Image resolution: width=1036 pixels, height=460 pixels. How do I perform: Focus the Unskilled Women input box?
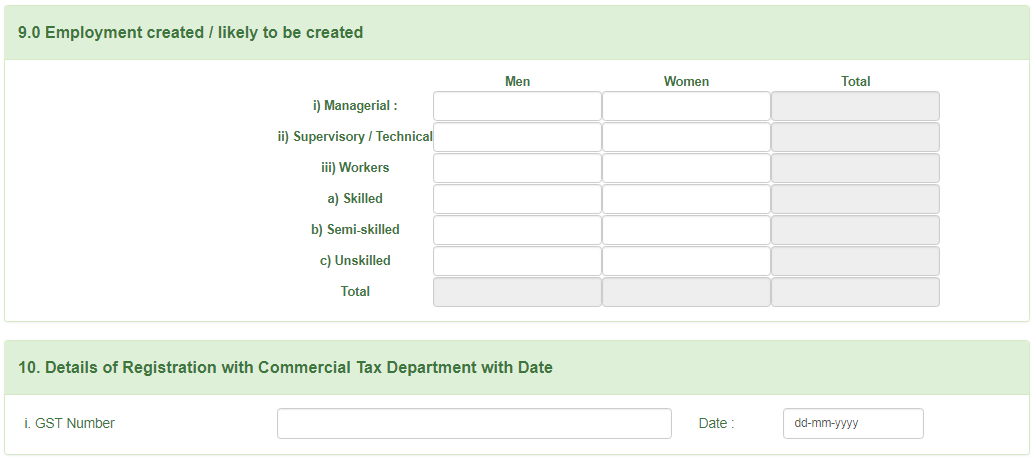686,261
